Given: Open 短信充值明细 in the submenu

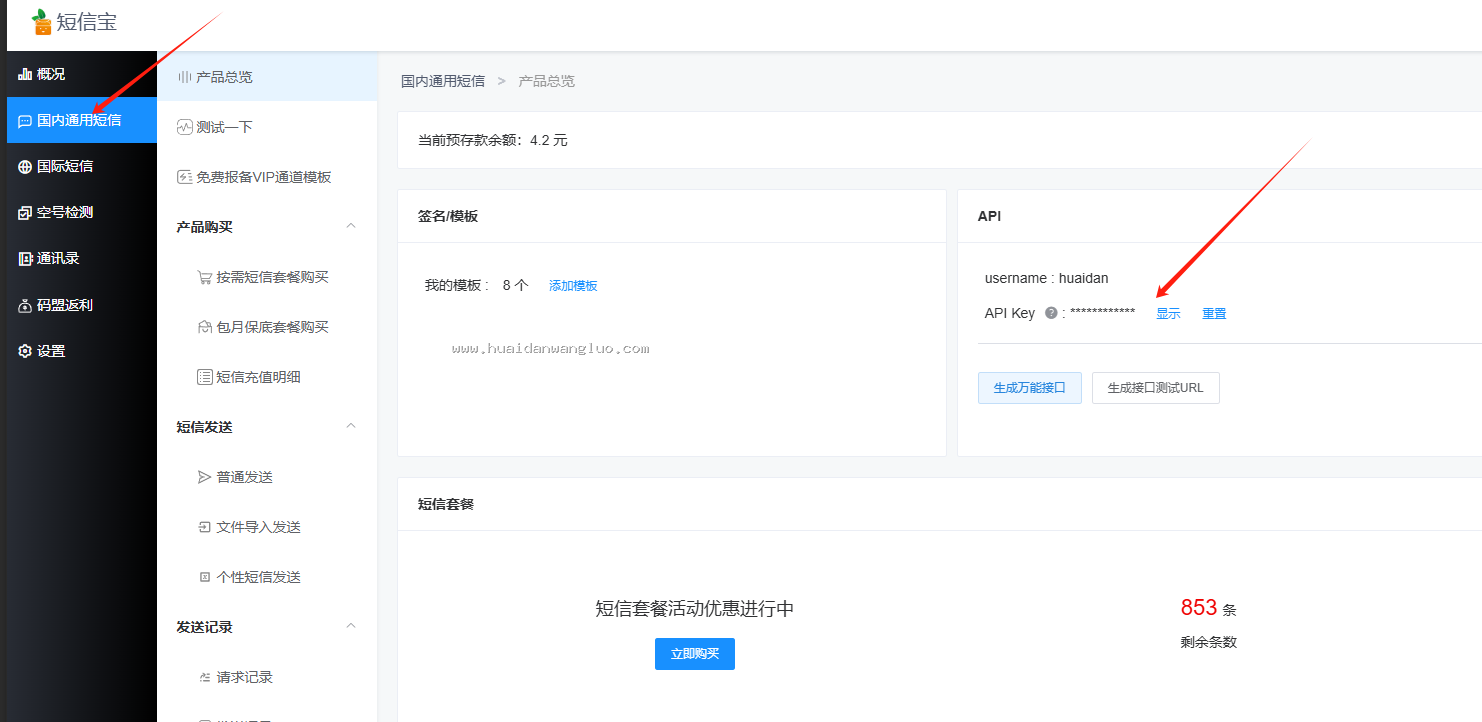Looking at the screenshot, I should [x=267, y=377].
